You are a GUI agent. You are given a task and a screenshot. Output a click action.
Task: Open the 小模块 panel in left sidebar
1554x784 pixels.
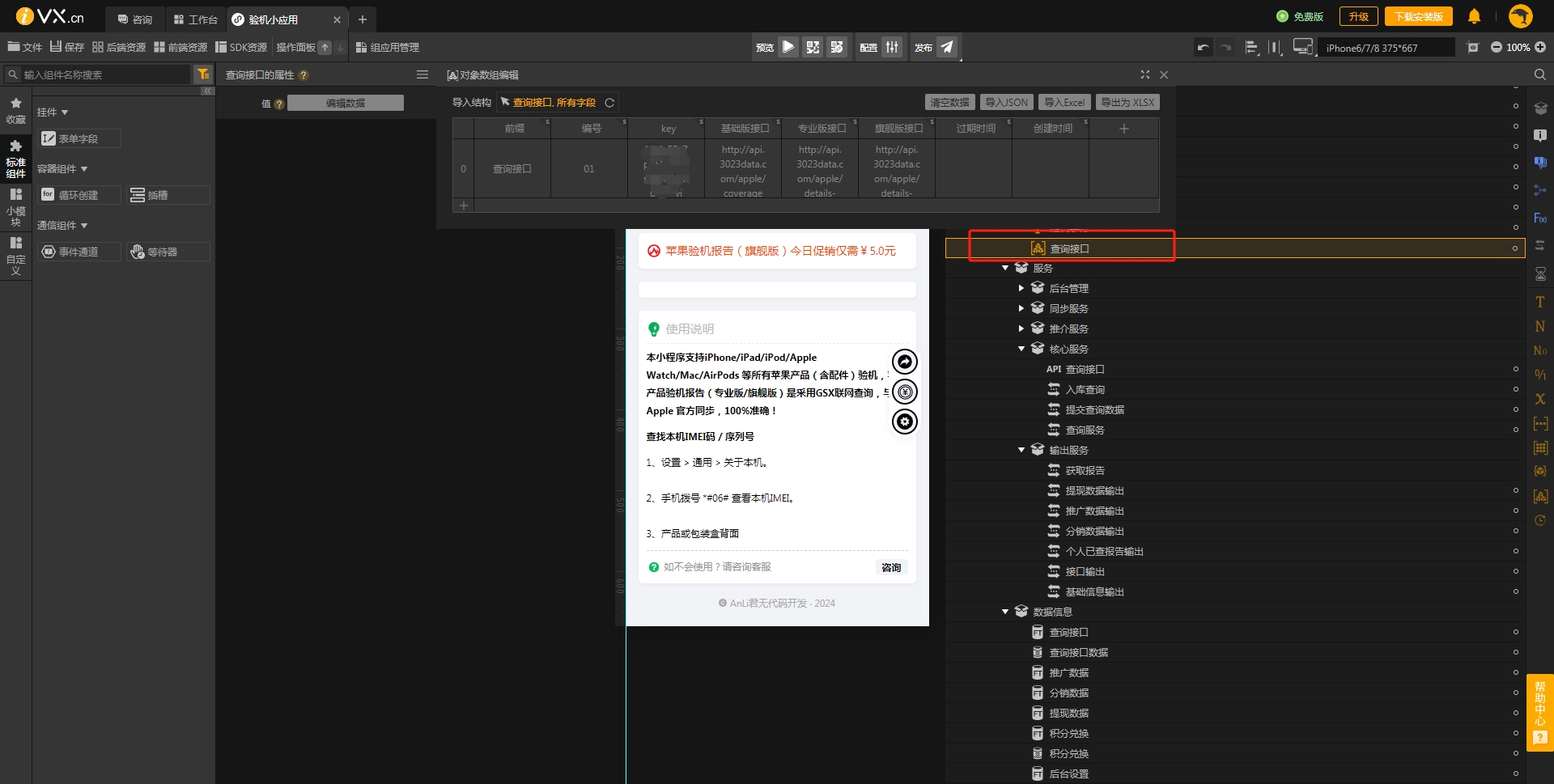click(15, 206)
